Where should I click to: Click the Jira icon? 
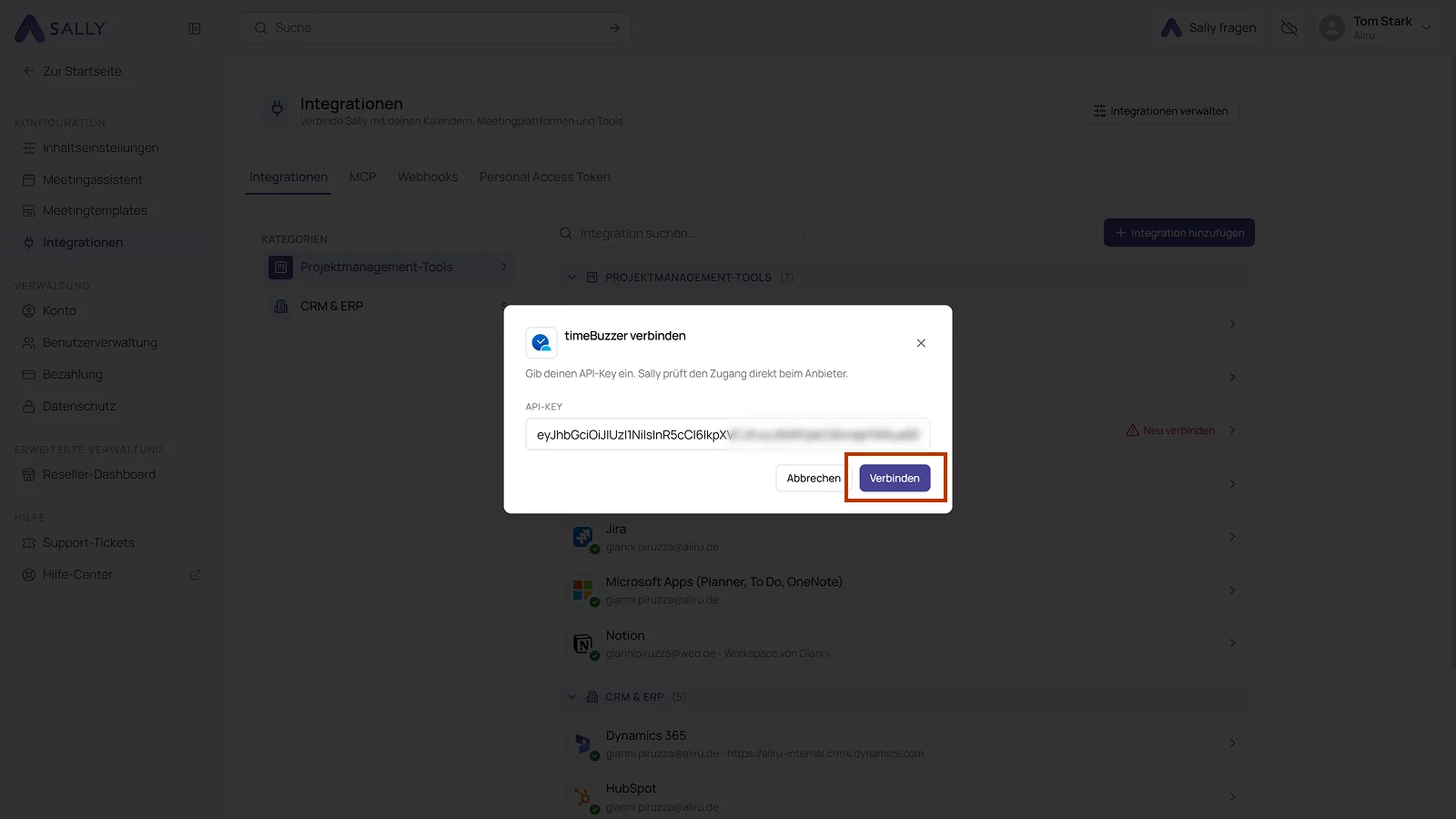(x=582, y=537)
